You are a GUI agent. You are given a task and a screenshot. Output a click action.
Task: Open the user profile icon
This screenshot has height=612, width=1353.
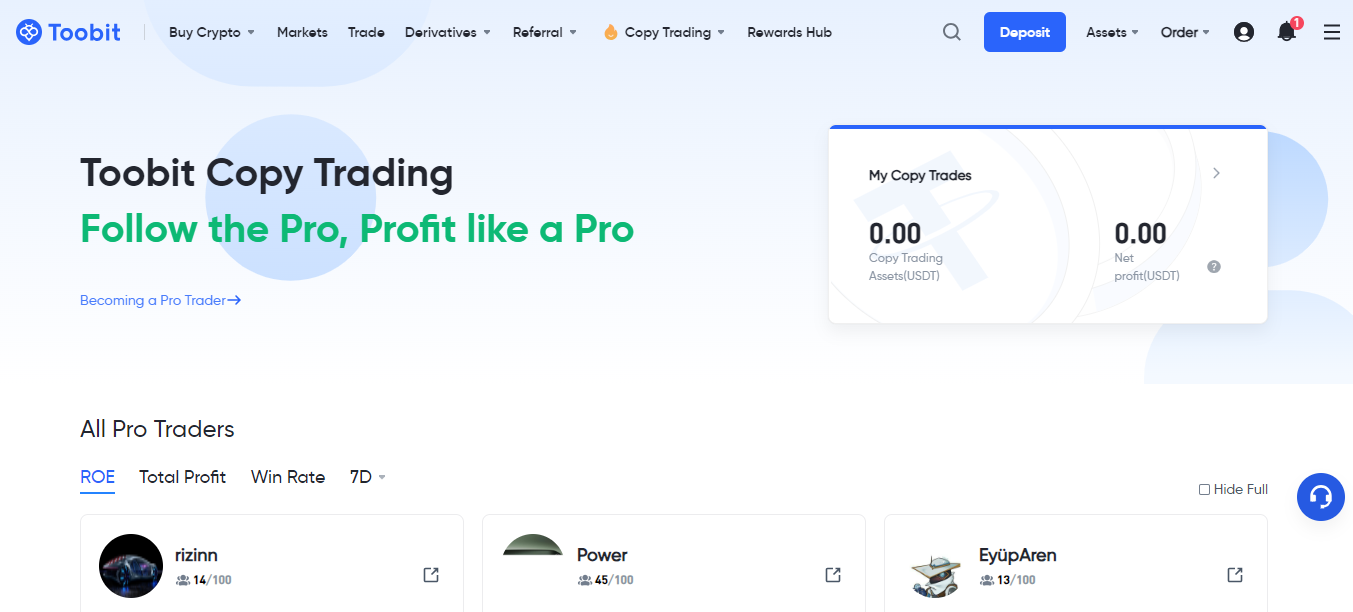click(x=1244, y=32)
